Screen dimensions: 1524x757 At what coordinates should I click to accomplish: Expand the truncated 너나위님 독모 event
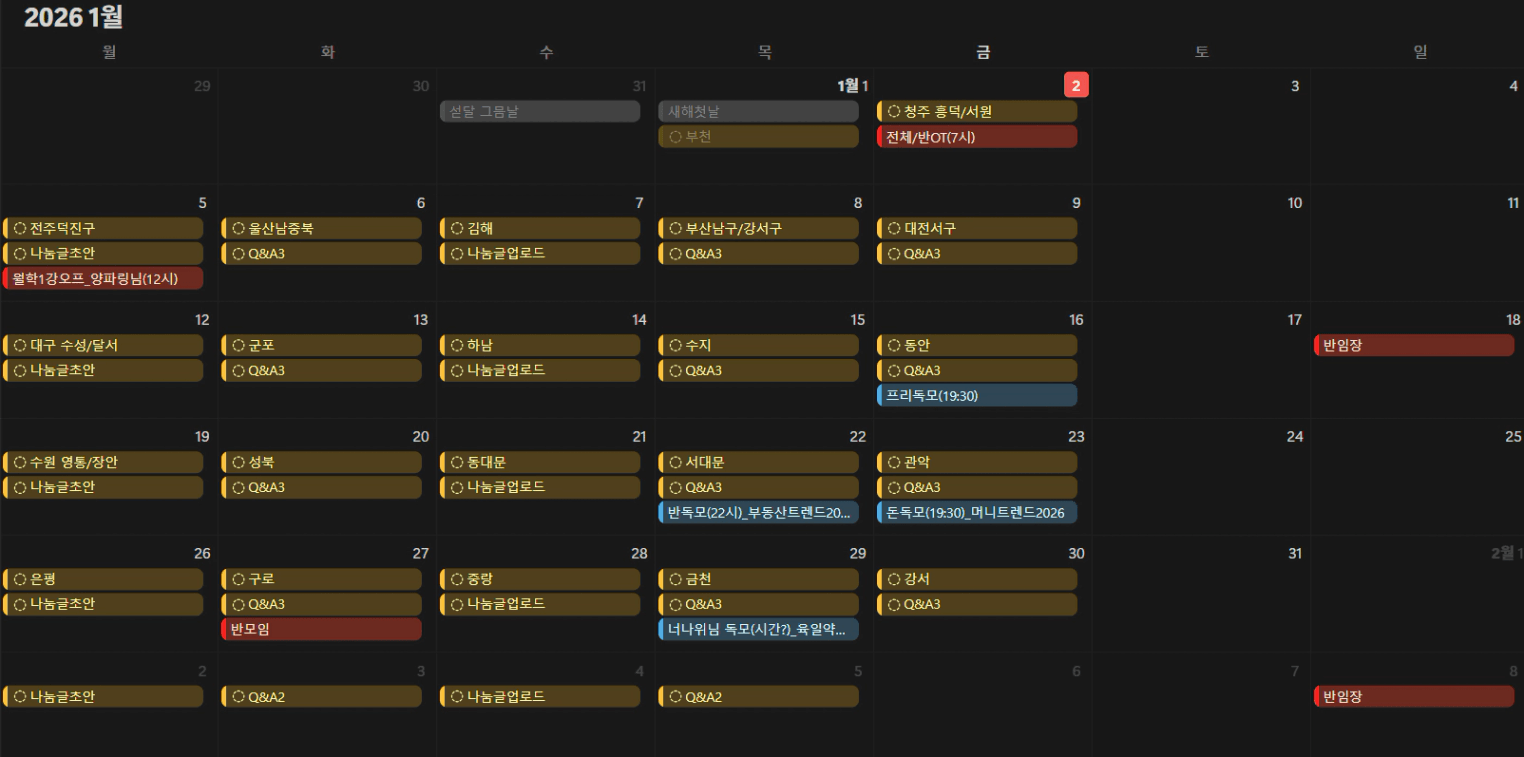coord(758,630)
